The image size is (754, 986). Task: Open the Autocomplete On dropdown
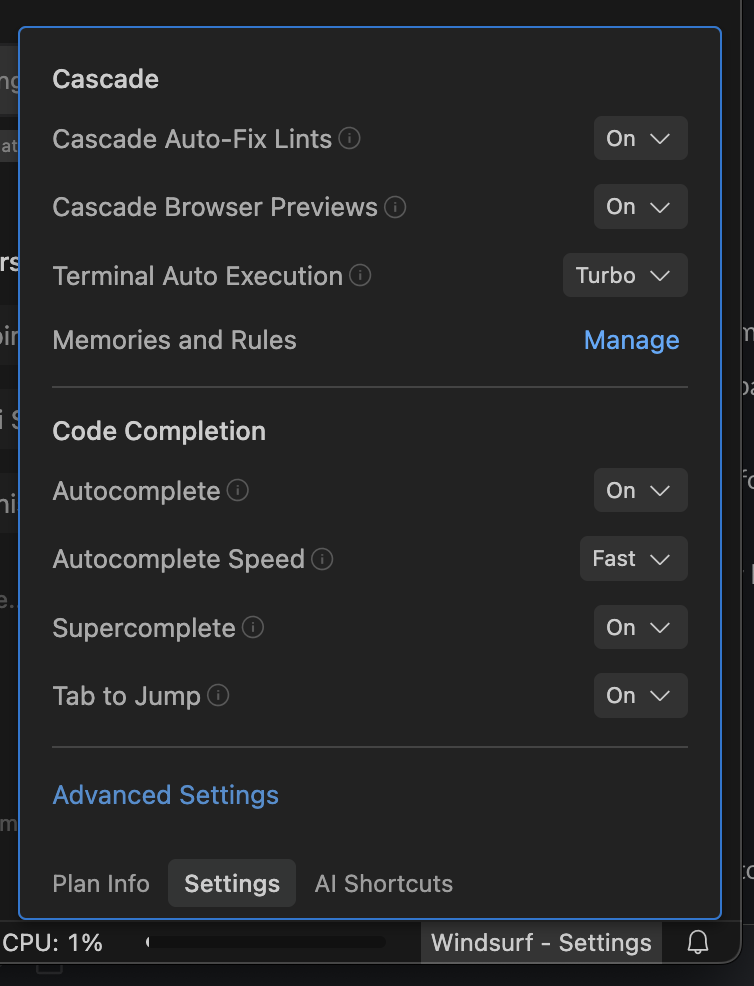click(x=640, y=490)
